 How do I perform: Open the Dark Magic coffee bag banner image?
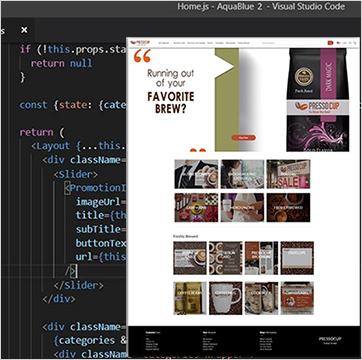(x=318, y=100)
